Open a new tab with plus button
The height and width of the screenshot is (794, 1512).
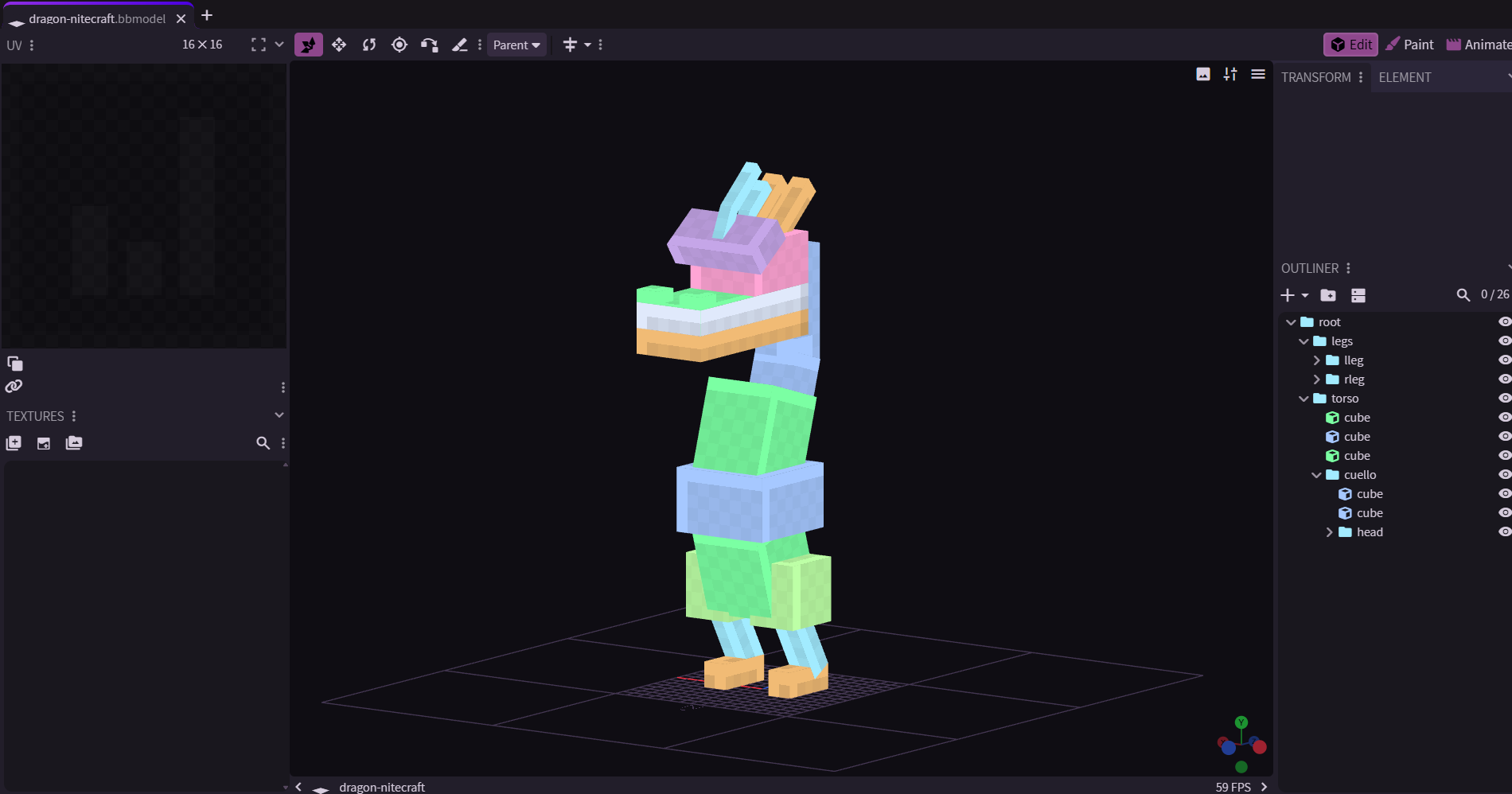(207, 15)
